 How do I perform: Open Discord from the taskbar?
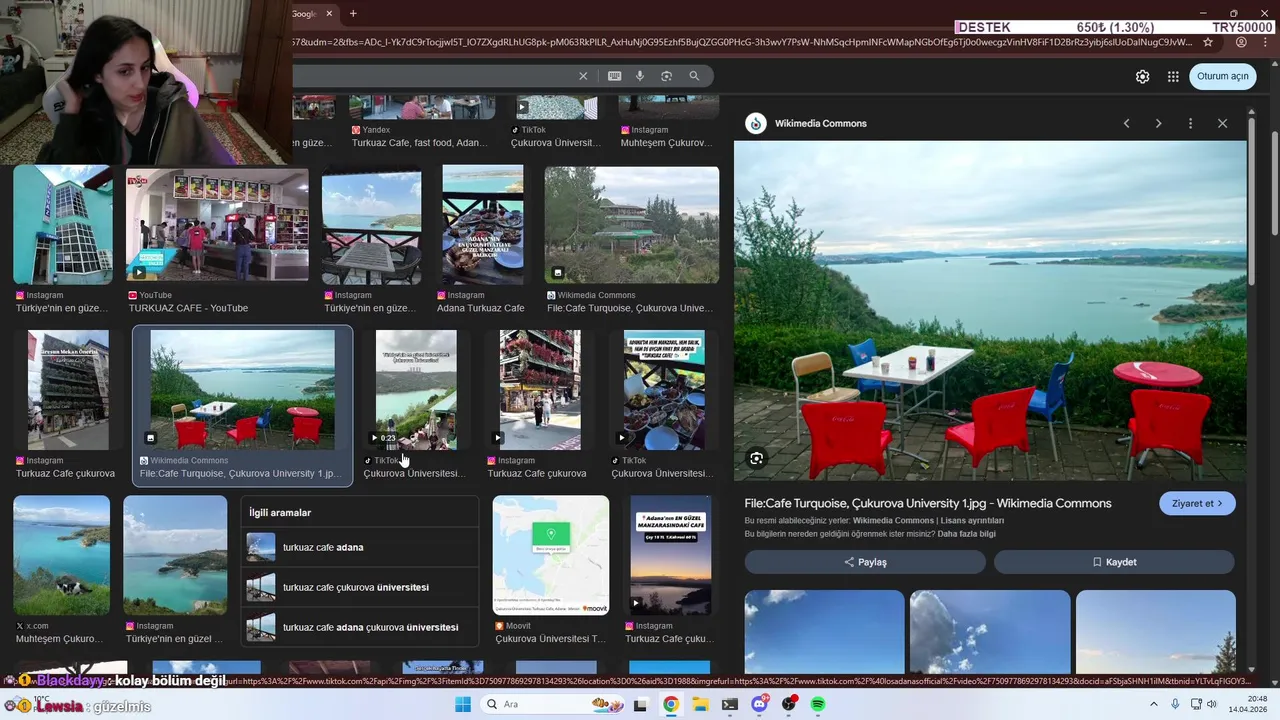coord(760,704)
